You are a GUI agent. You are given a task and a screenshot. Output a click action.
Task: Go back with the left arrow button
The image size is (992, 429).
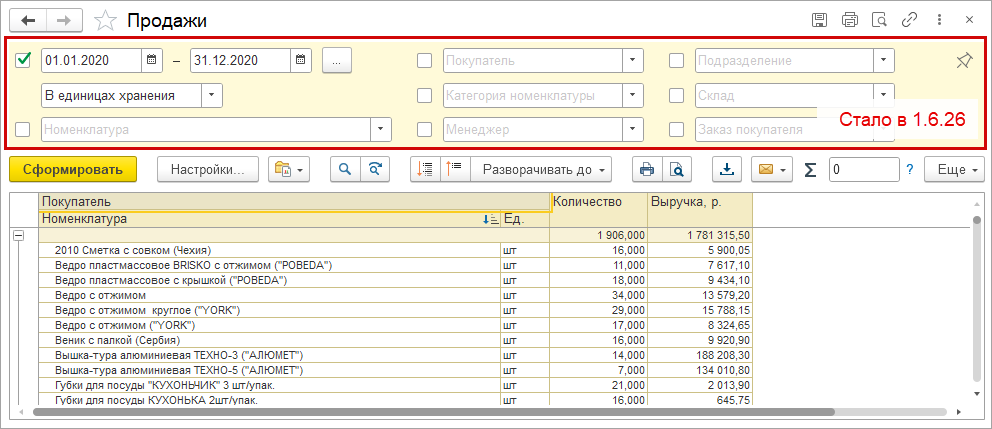pyautogui.click(x=28, y=20)
